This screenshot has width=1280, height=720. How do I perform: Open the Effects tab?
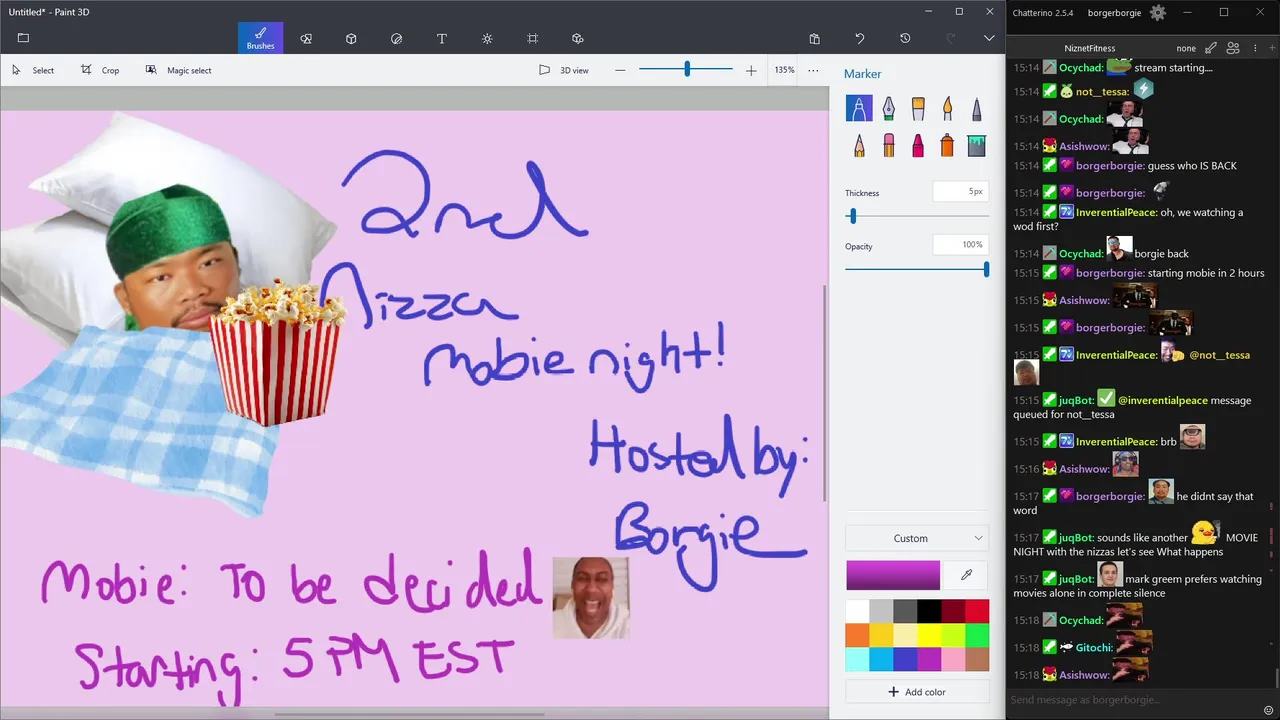[x=487, y=38]
